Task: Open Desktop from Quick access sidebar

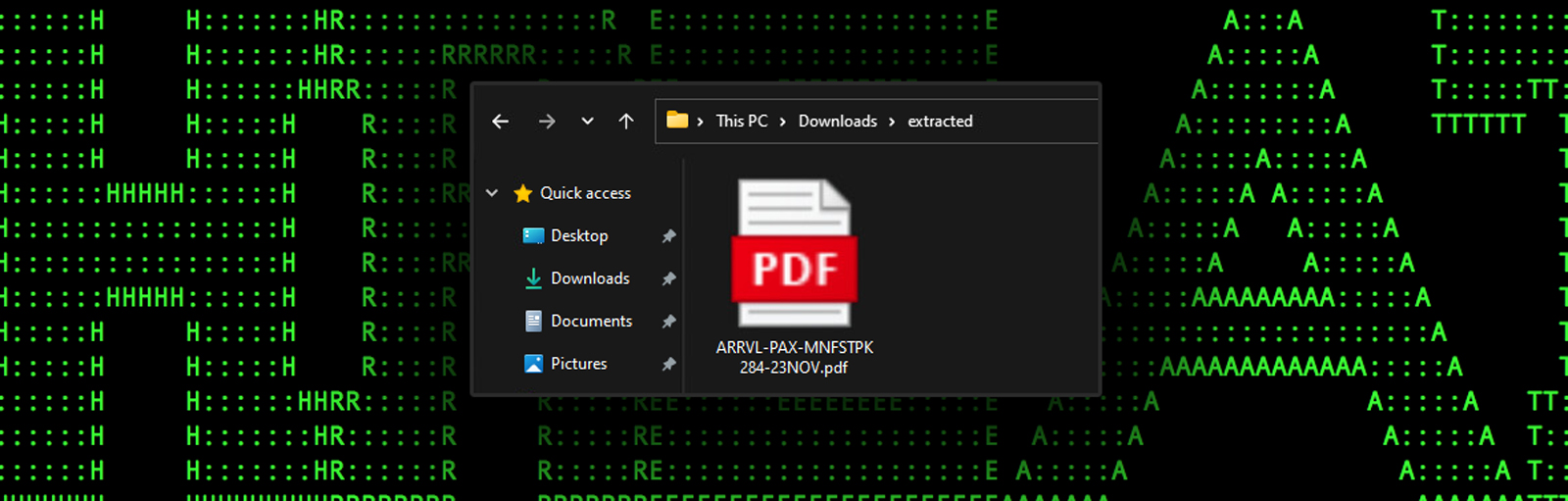Action: [x=578, y=236]
